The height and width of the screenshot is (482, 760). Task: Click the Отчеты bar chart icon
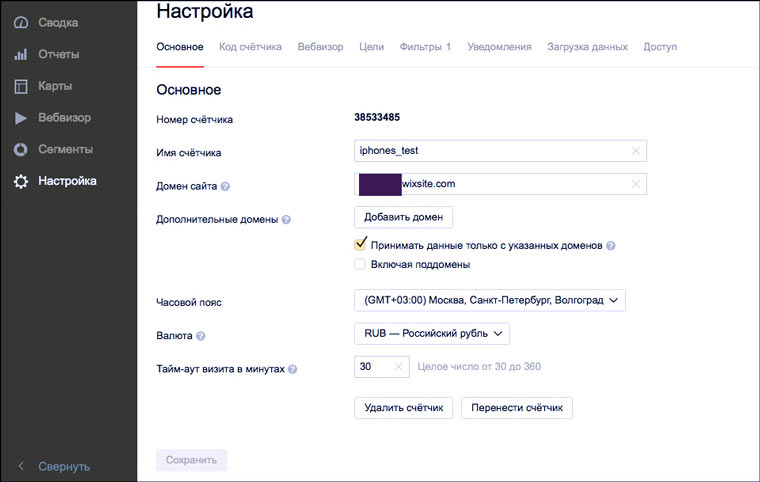(20, 54)
